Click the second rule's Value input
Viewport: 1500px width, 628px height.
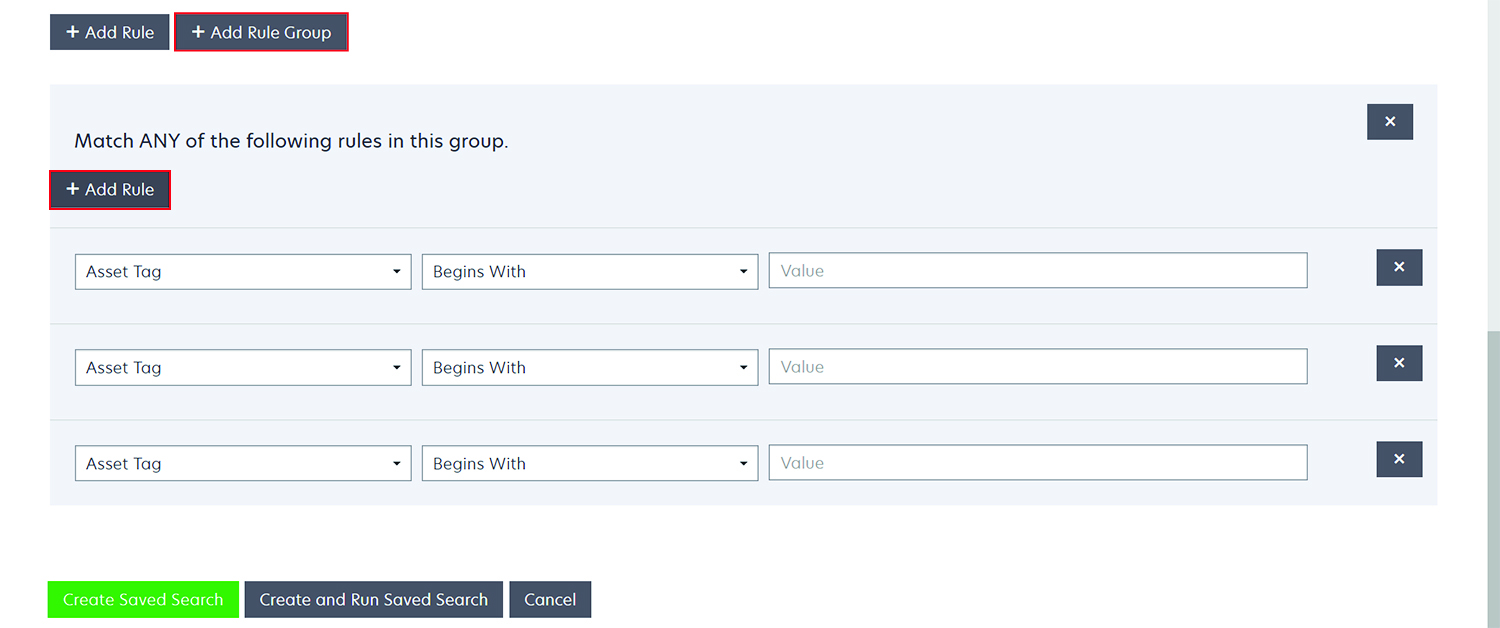tap(1037, 367)
